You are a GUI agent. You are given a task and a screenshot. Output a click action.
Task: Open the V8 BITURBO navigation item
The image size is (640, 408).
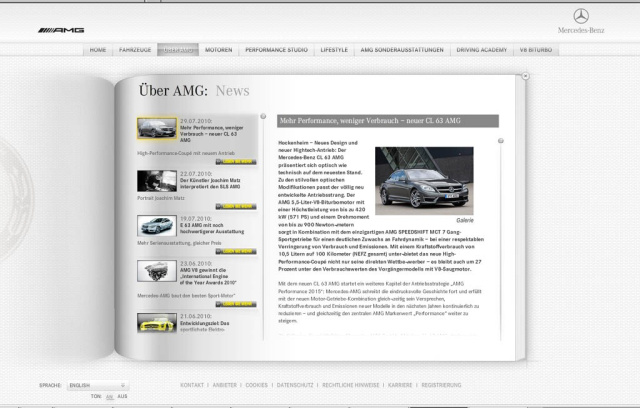tap(536, 50)
